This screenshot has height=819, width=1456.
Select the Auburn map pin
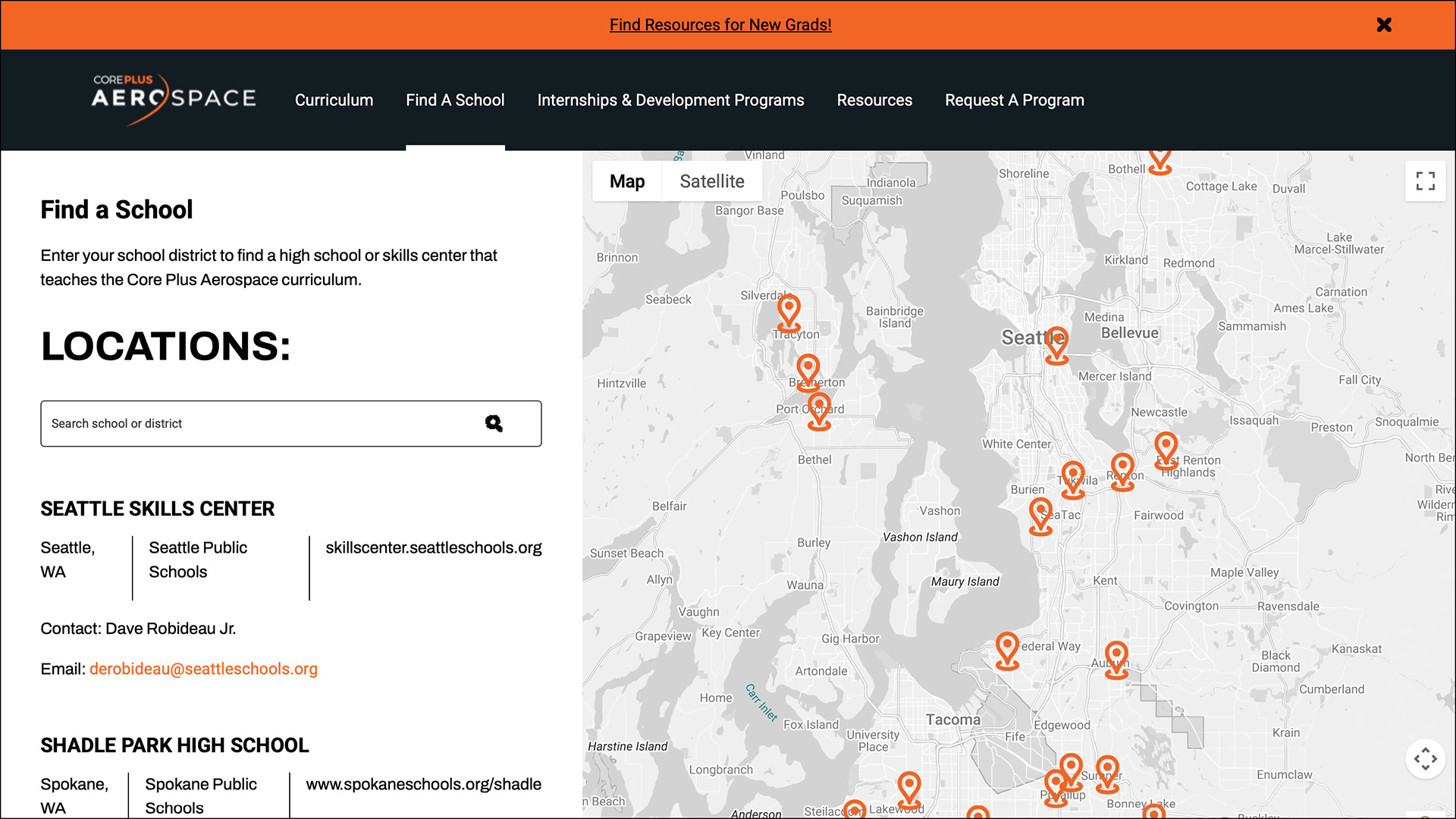tap(1116, 660)
